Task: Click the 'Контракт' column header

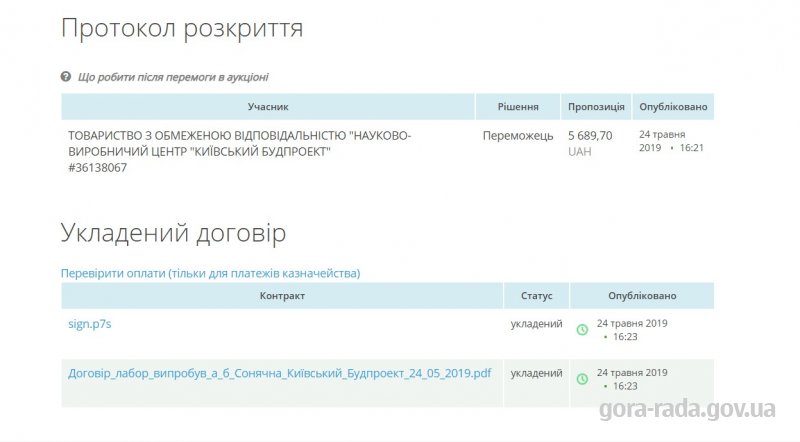Action: point(282,296)
